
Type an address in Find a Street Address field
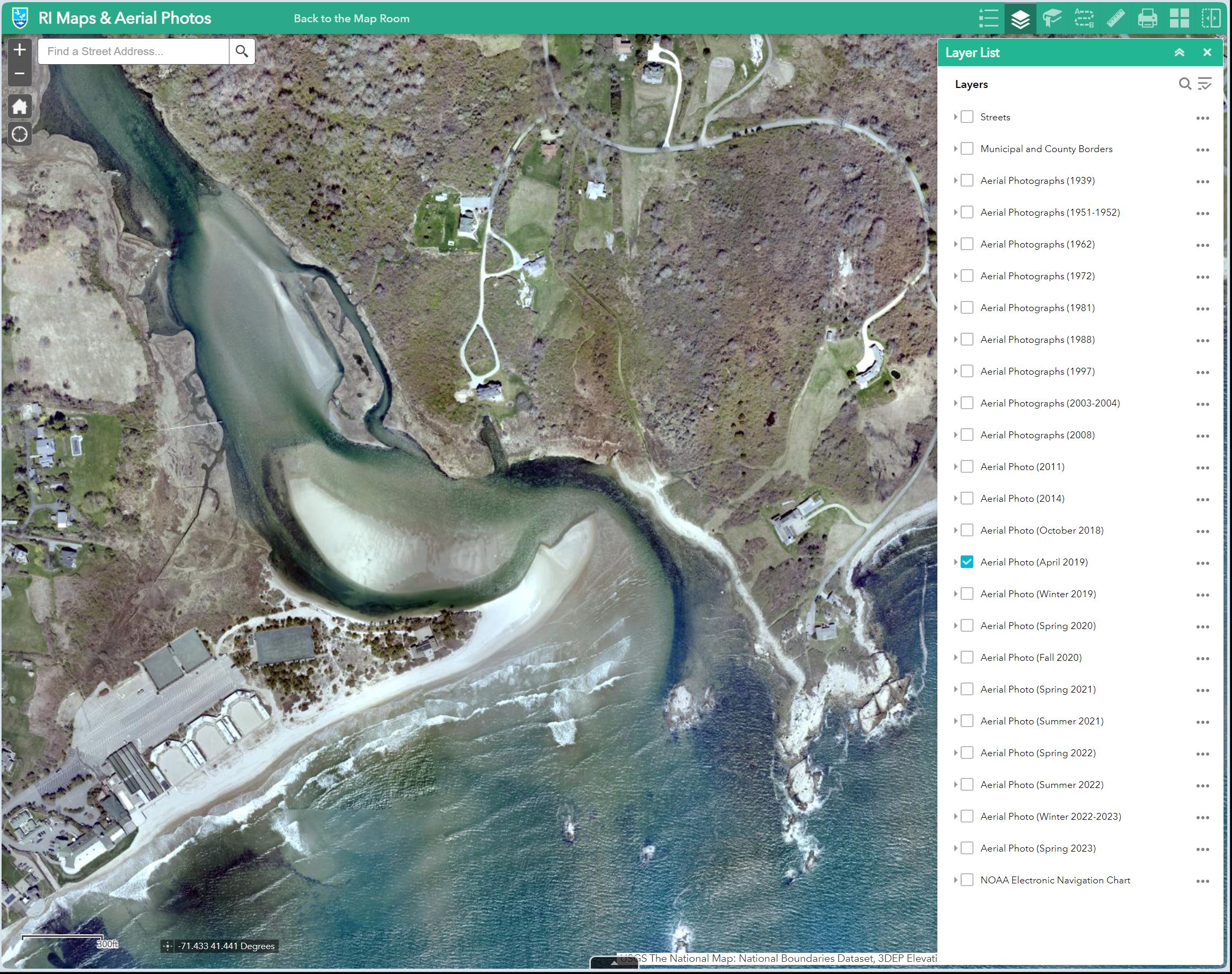click(131, 51)
